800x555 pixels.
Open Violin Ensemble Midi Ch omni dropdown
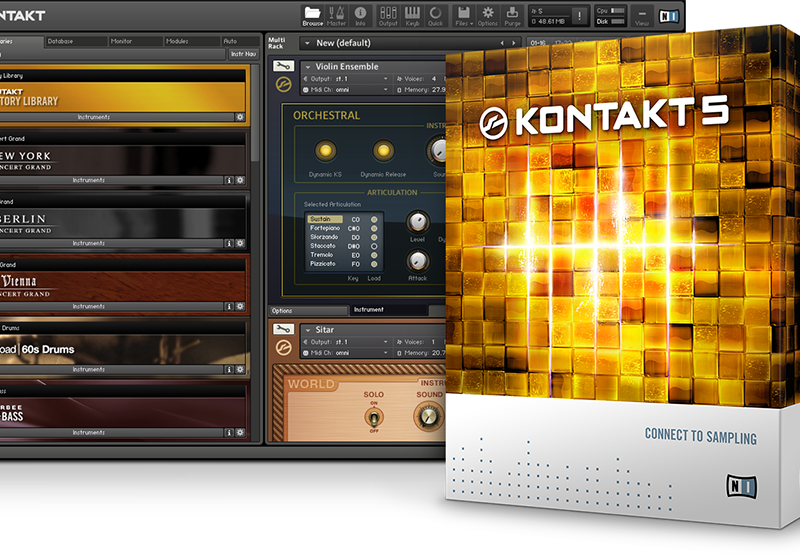[346, 90]
